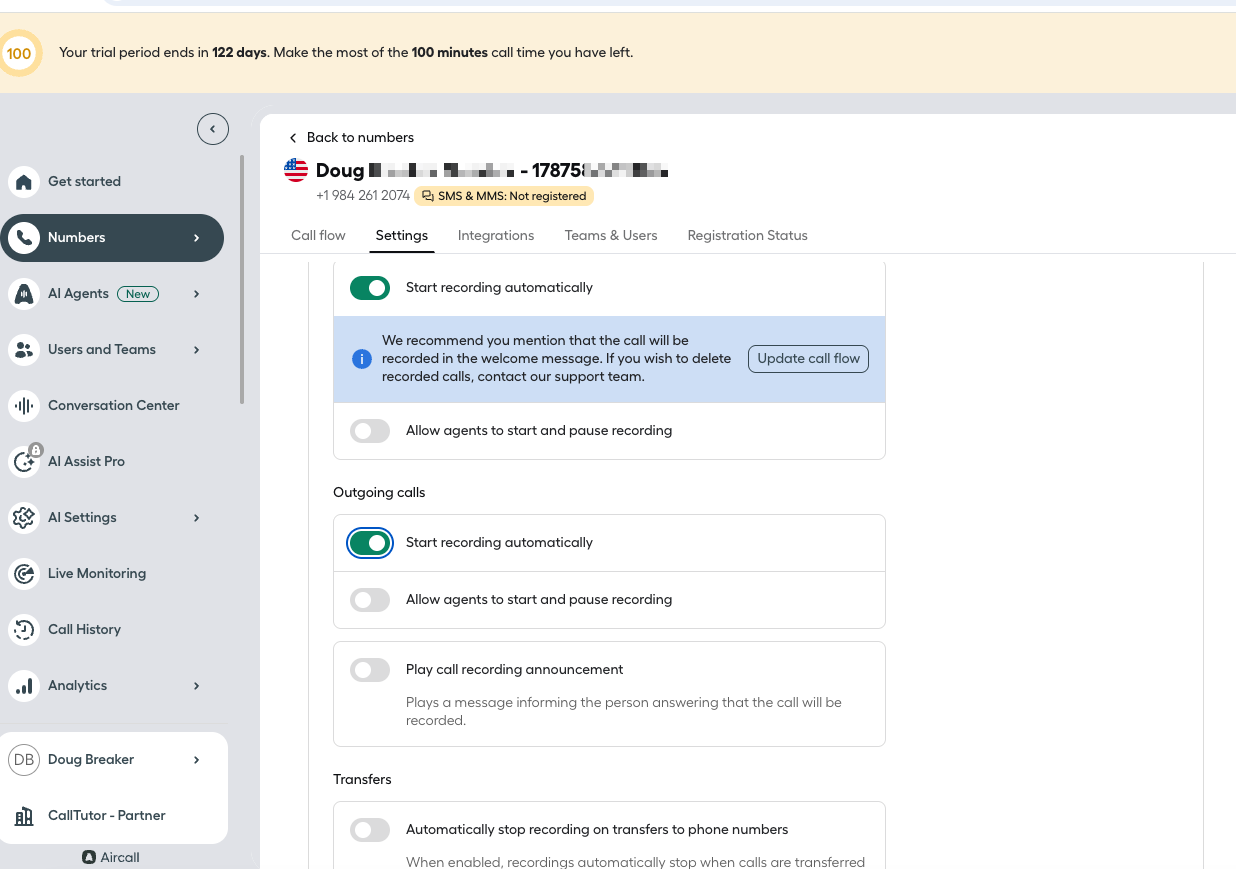Click the Conversation Center waveform icon

point(24,406)
